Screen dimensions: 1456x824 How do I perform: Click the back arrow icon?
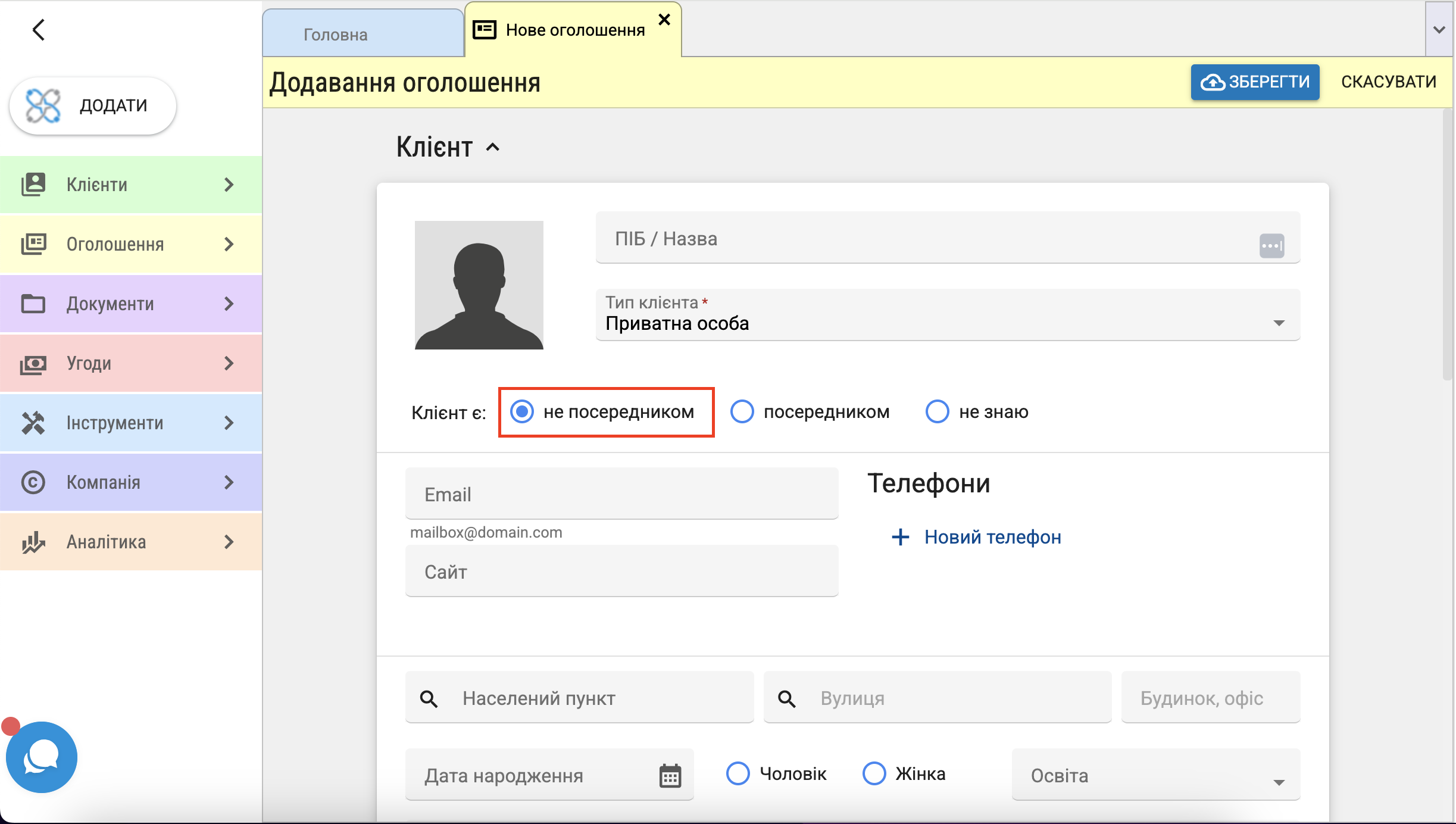(39, 30)
